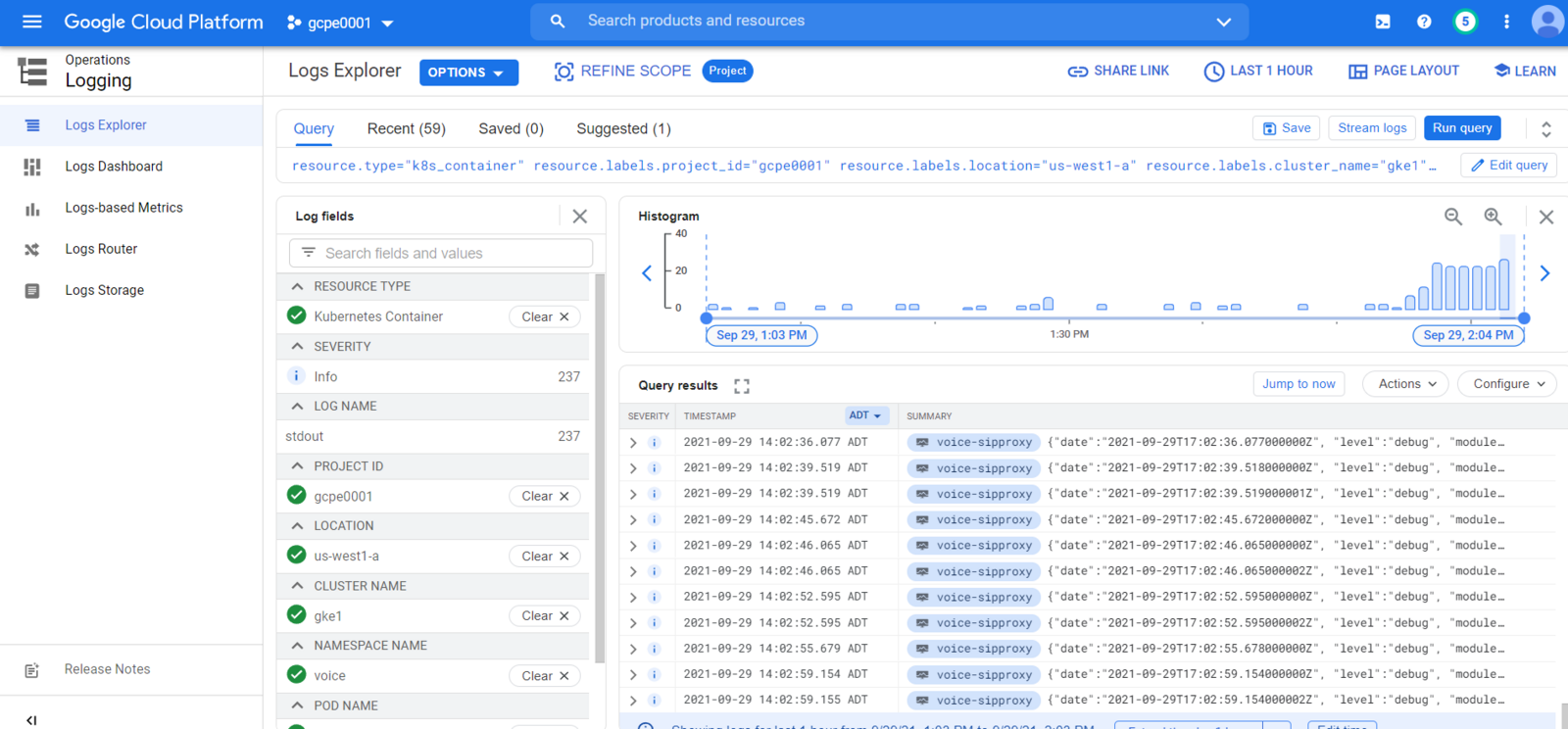Zoom out the histogram
Viewport: 1568px width, 729px height.
pos(1453,217)
